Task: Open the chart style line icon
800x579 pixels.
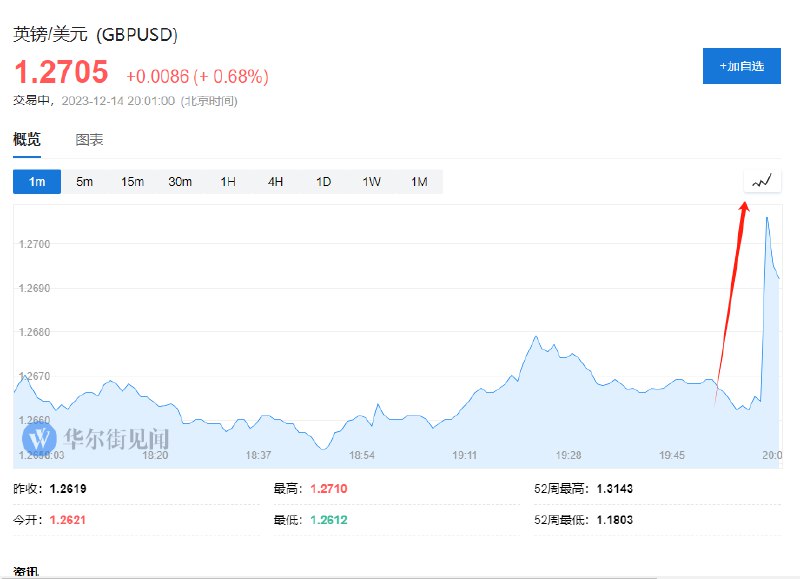Action: (x=762, y=181)
